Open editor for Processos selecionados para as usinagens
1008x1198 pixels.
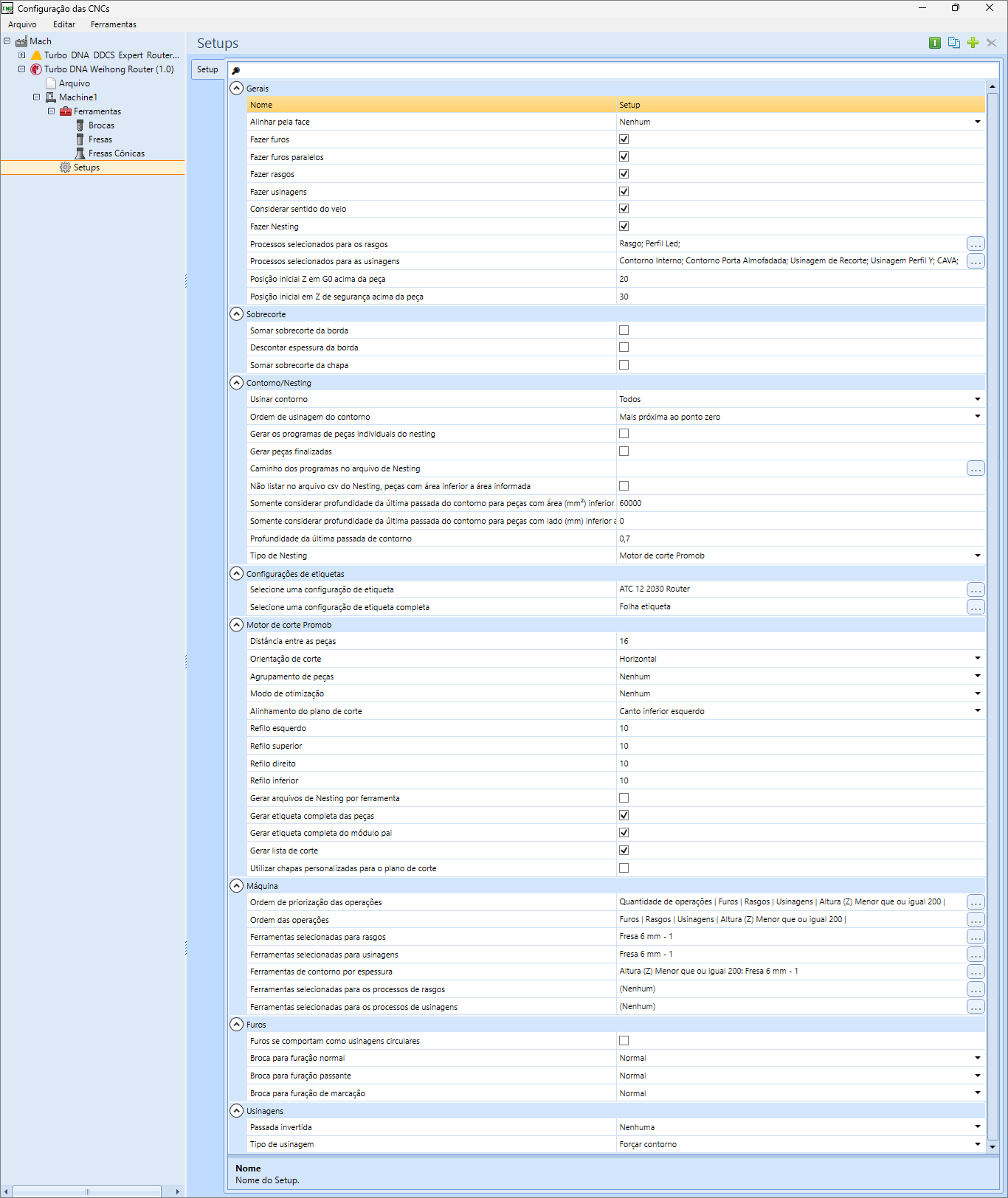tap(976, 261)
